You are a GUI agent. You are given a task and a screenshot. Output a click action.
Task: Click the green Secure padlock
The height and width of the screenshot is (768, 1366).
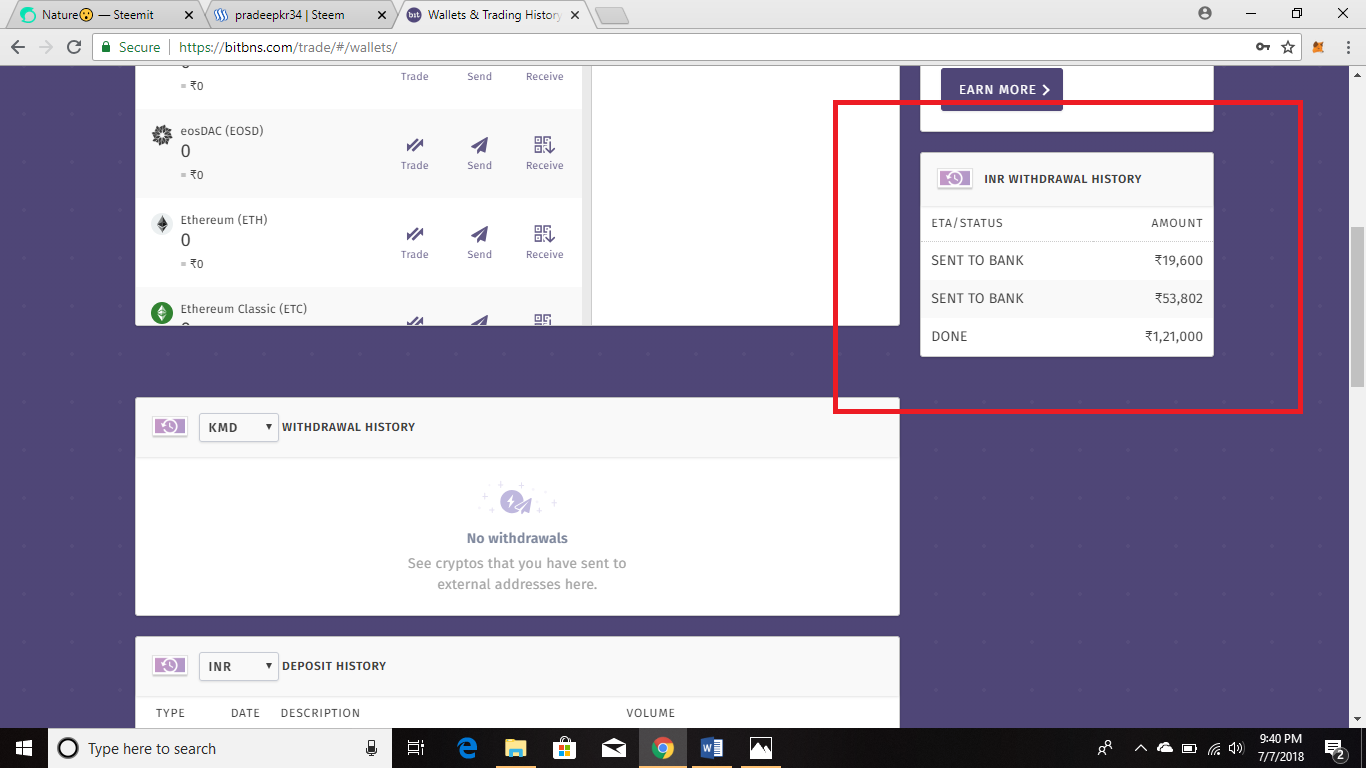tap(107, 47)
